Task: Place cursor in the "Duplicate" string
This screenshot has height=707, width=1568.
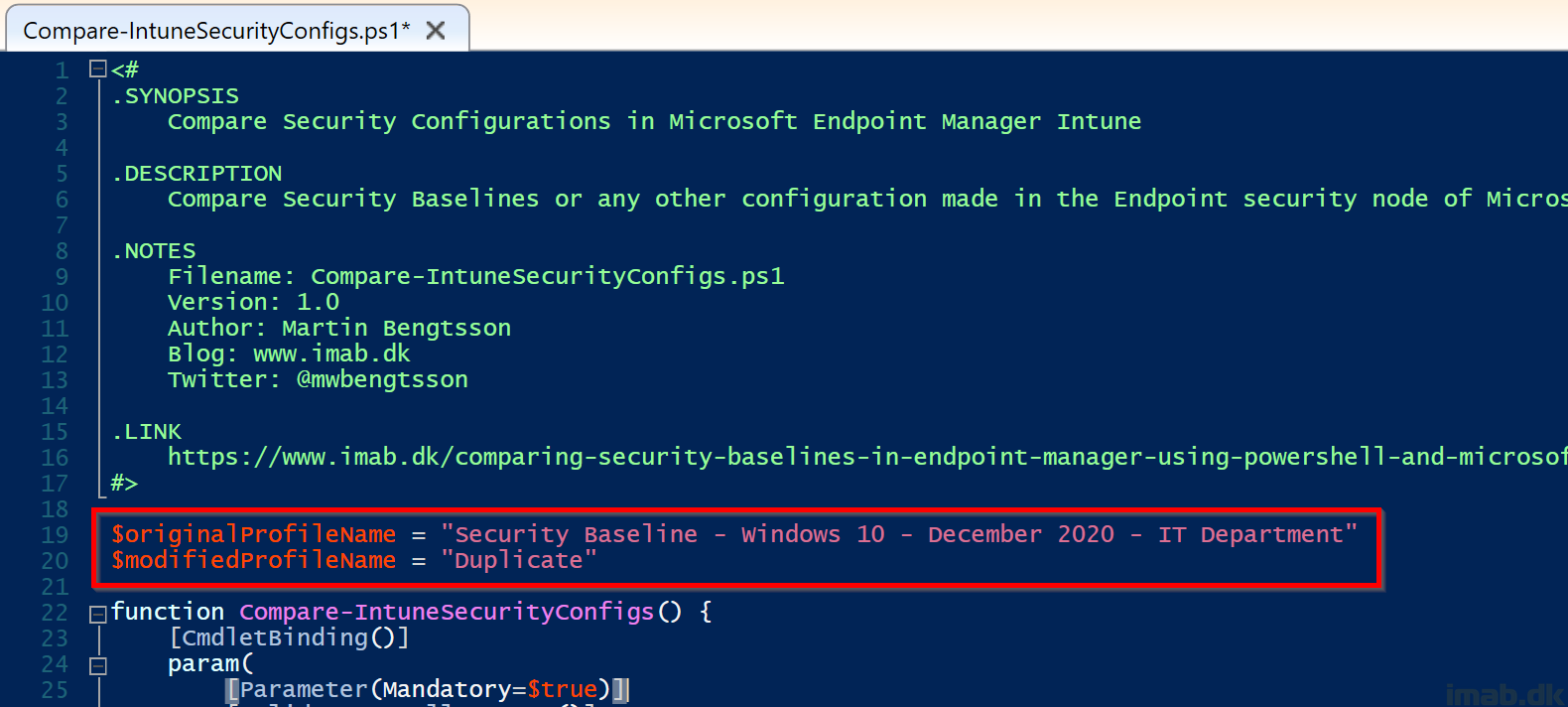Action: click(519, 560)
